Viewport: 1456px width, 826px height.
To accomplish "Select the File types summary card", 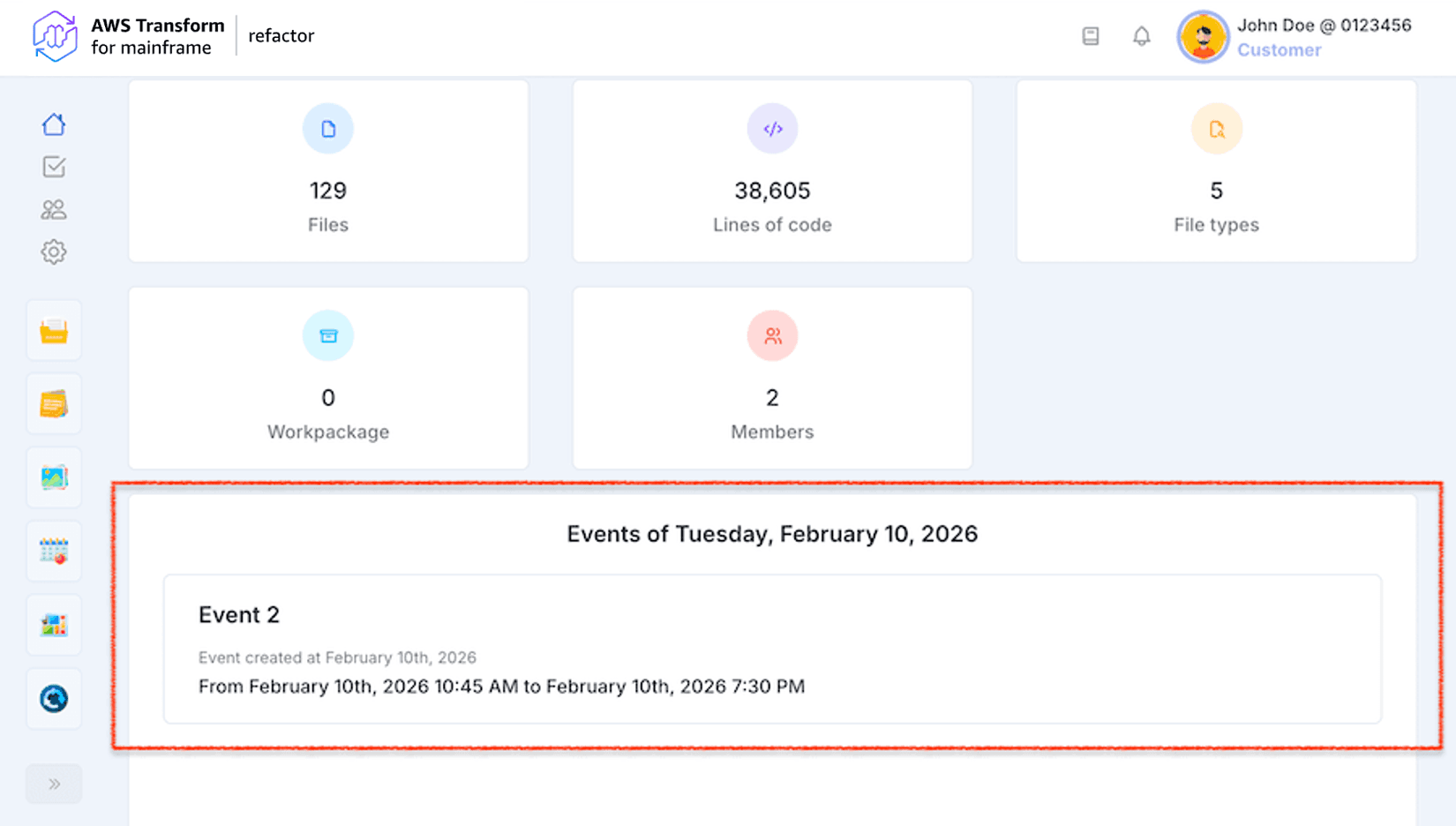I will 1216,171.
